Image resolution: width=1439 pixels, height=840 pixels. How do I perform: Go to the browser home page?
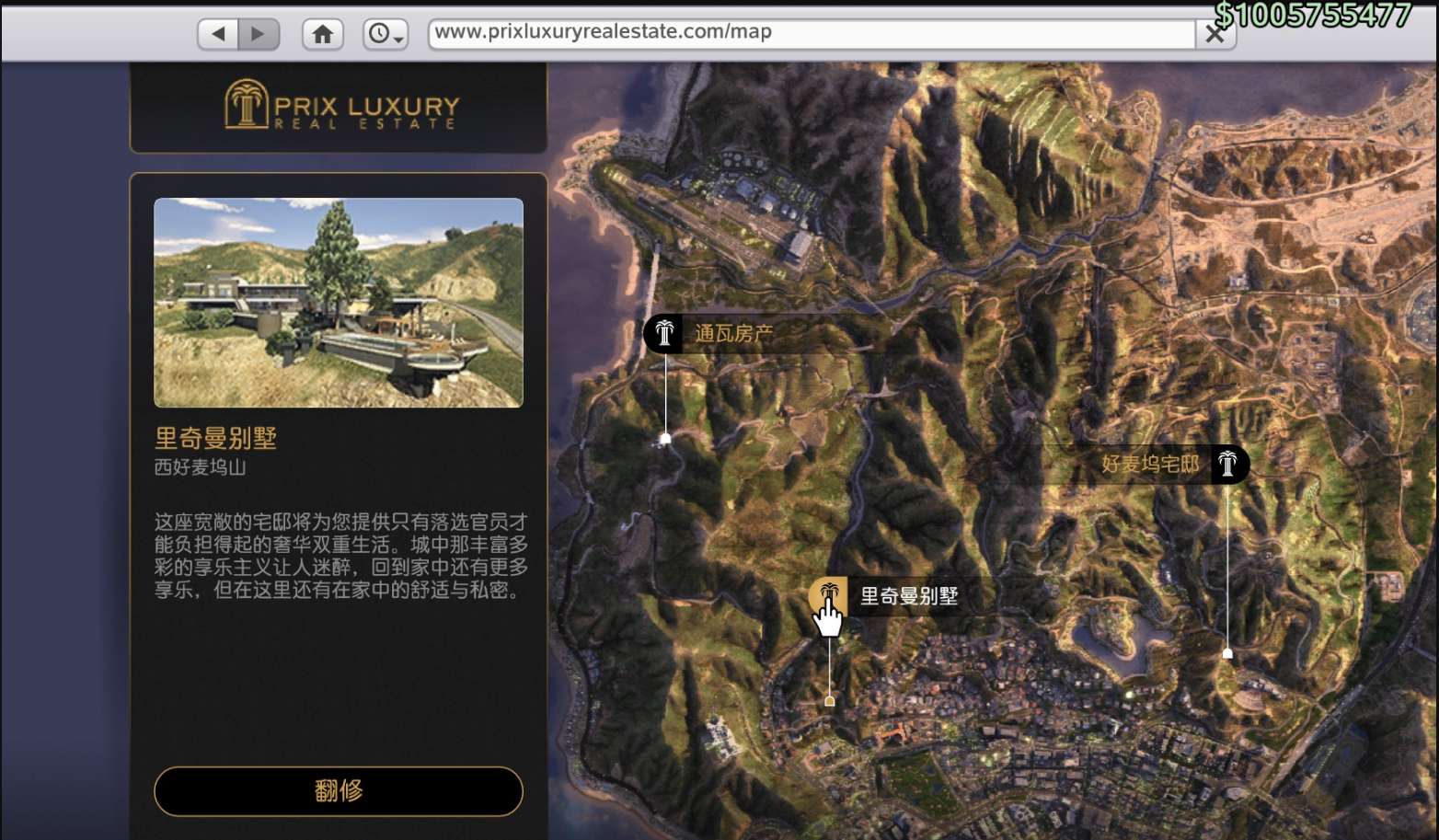[x=322, y=34]
